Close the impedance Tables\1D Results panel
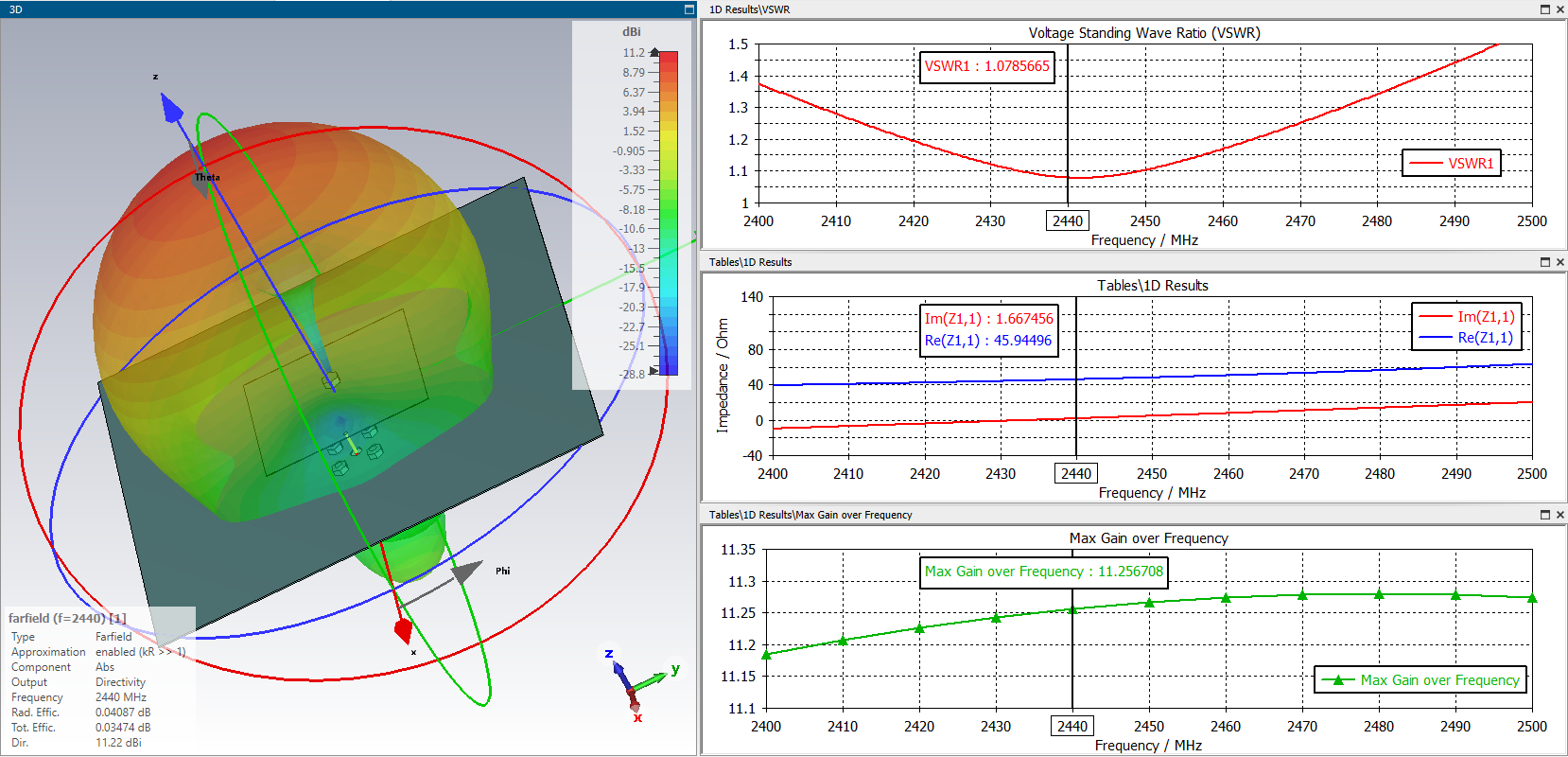This screenshot has width=1568, height=757. [x=1559, y=262]
